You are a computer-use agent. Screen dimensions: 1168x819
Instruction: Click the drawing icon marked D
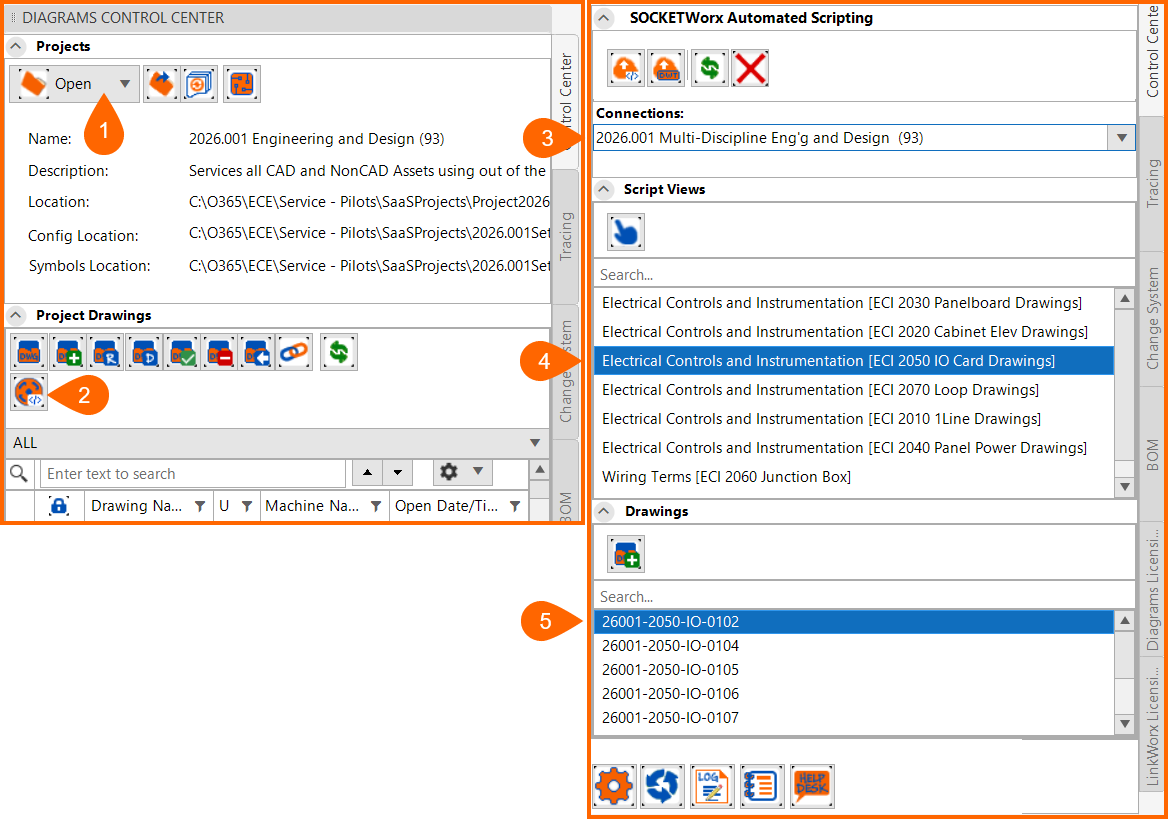coord(144,352)
